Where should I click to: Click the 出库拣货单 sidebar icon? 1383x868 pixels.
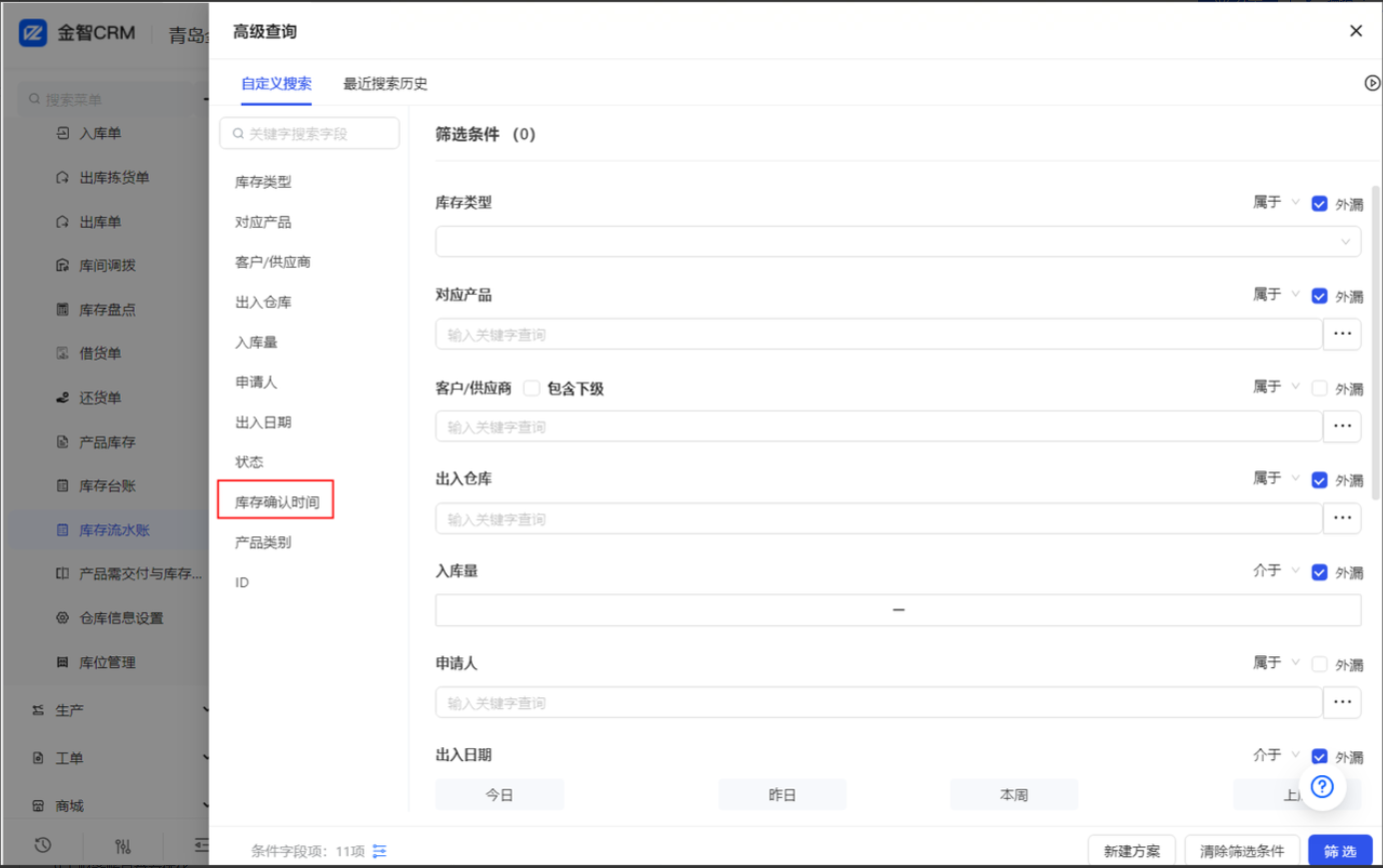[63, 177]
